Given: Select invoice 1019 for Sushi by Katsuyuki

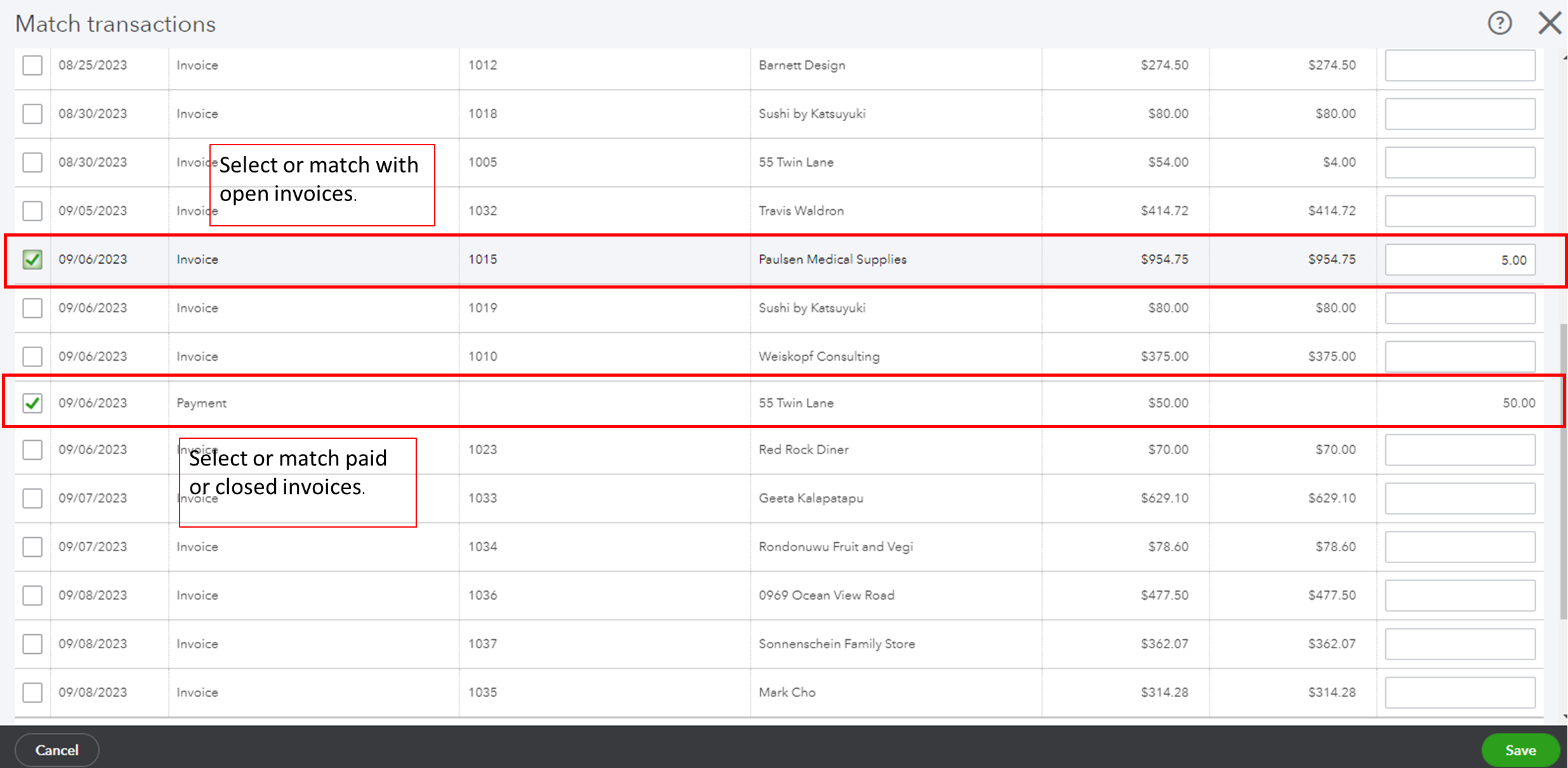Looking at the screenshot, I should click(x=32, y=308).
